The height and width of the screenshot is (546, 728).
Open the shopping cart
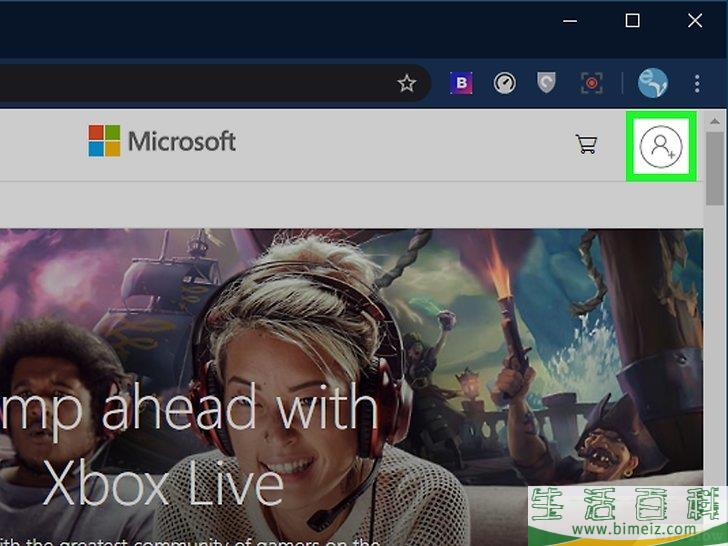587,144
